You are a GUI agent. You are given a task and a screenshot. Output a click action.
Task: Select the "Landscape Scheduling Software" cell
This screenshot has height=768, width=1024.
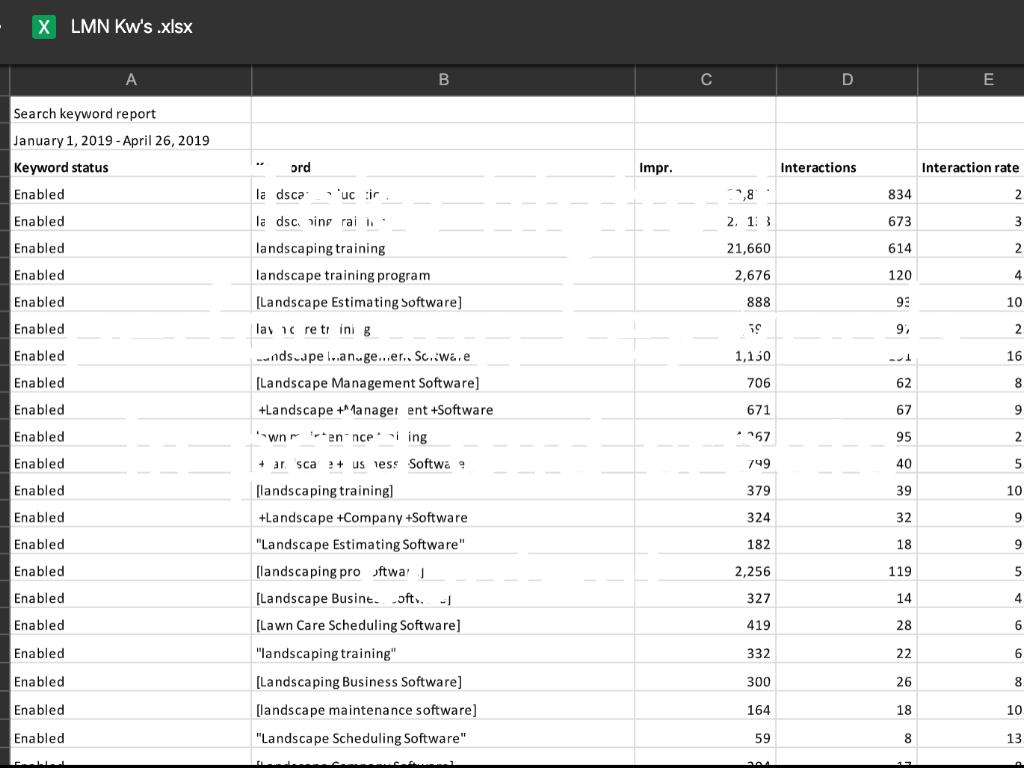361,738
